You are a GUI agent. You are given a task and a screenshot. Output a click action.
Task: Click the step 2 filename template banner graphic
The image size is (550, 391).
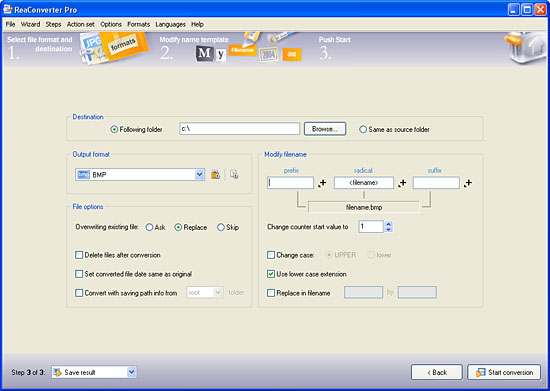tap(248, 48)
